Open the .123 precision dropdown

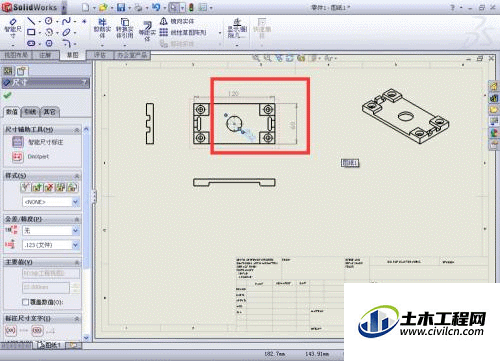tap(76, 245)
